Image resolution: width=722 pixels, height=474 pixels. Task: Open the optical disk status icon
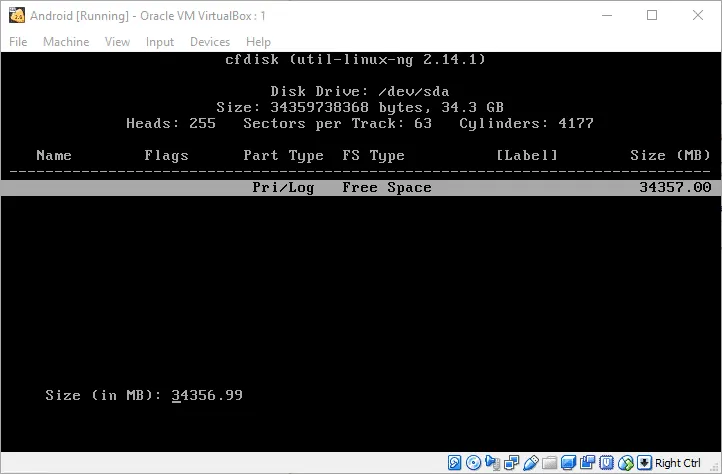pyautogui.click(x=473, y=463)
